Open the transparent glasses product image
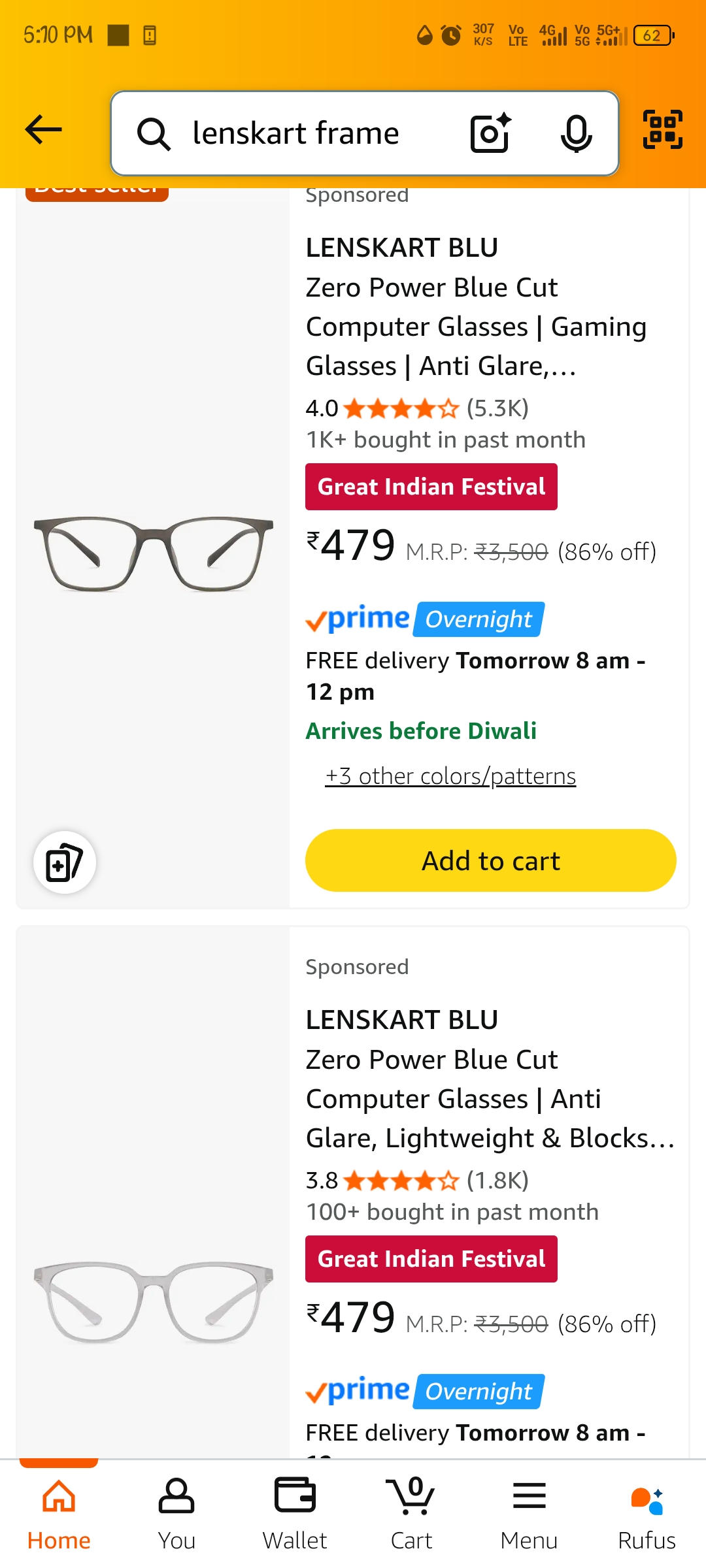Screen dimensions: 706x1568 154,1300
